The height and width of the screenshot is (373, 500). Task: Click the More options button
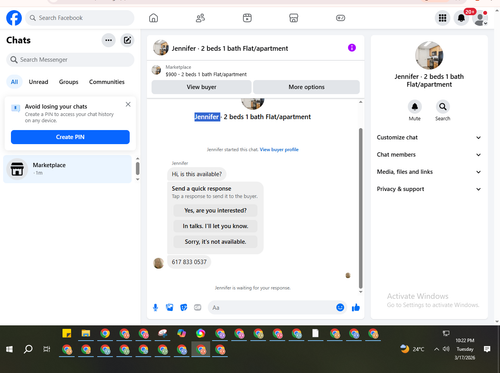tap(306, 87)
